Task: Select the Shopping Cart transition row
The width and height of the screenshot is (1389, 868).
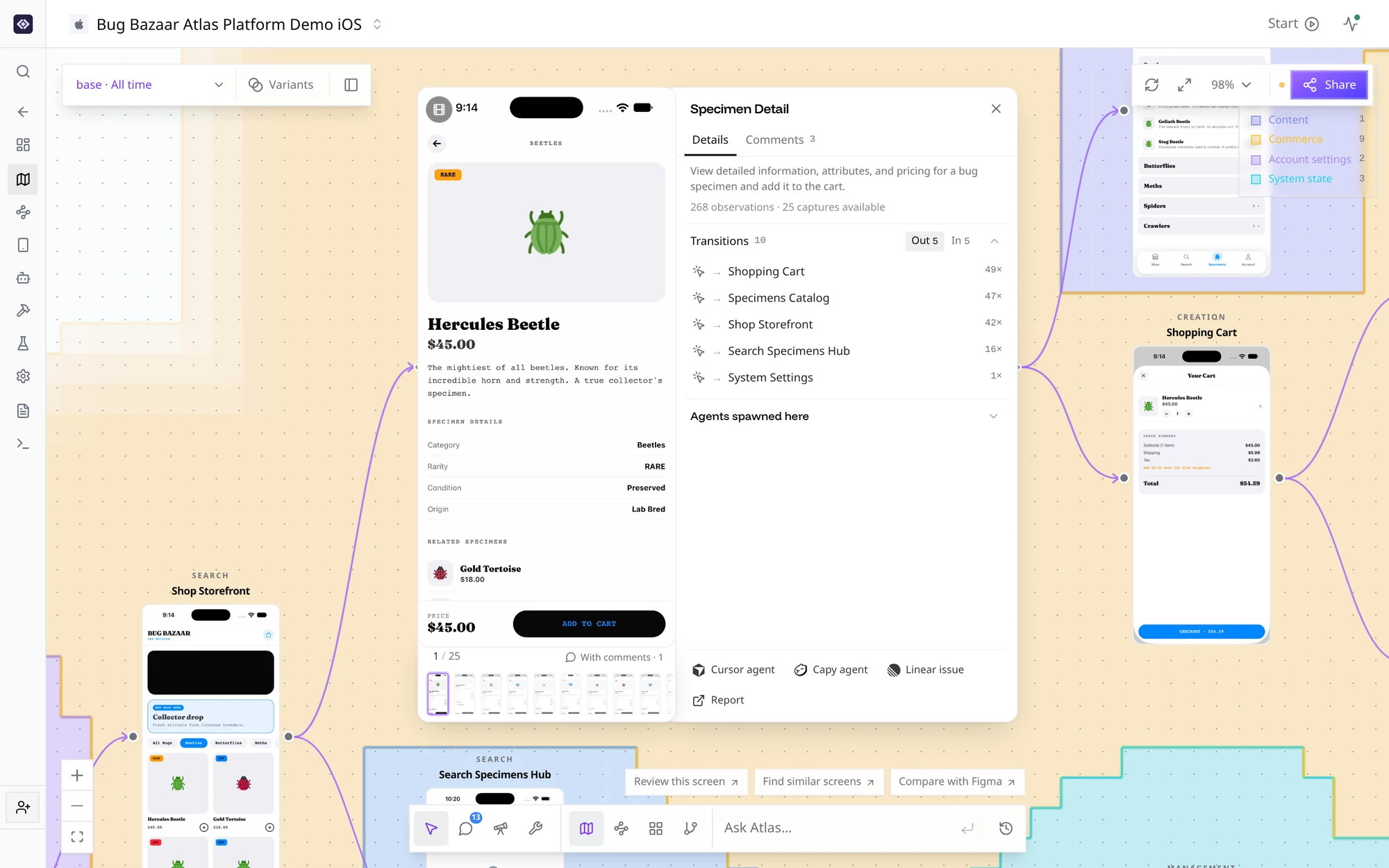Action: (847, 271)
